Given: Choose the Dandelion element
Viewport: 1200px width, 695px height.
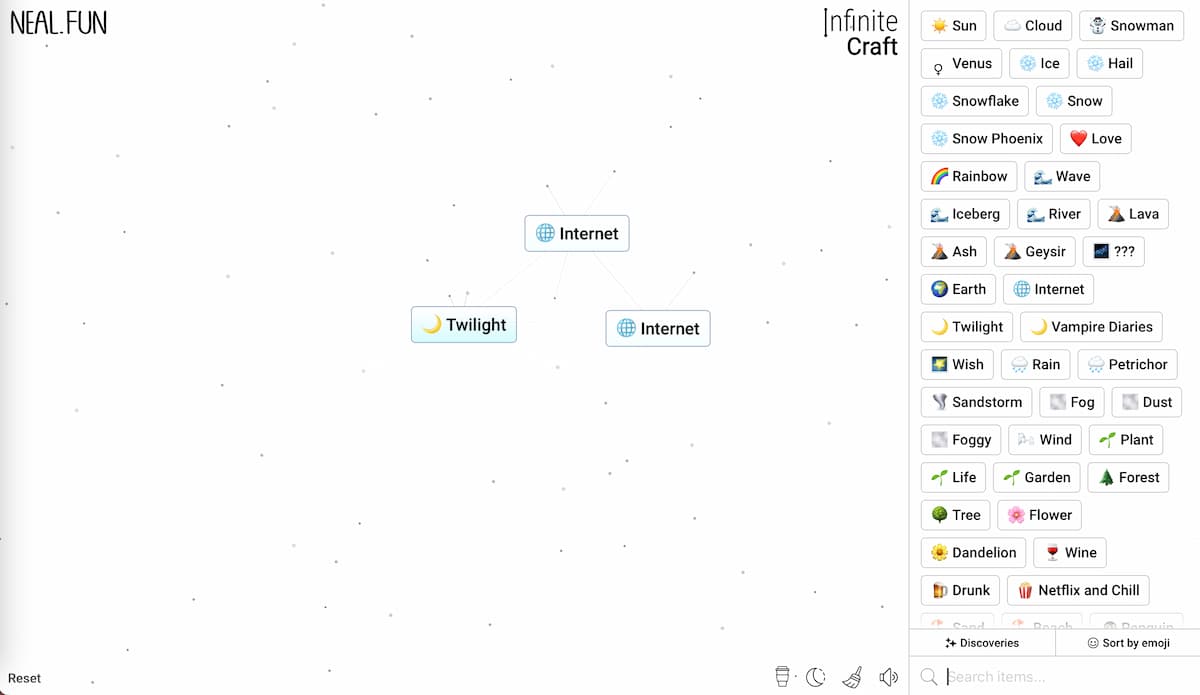Looking at the screenshot, I should (x=973, y=553).
